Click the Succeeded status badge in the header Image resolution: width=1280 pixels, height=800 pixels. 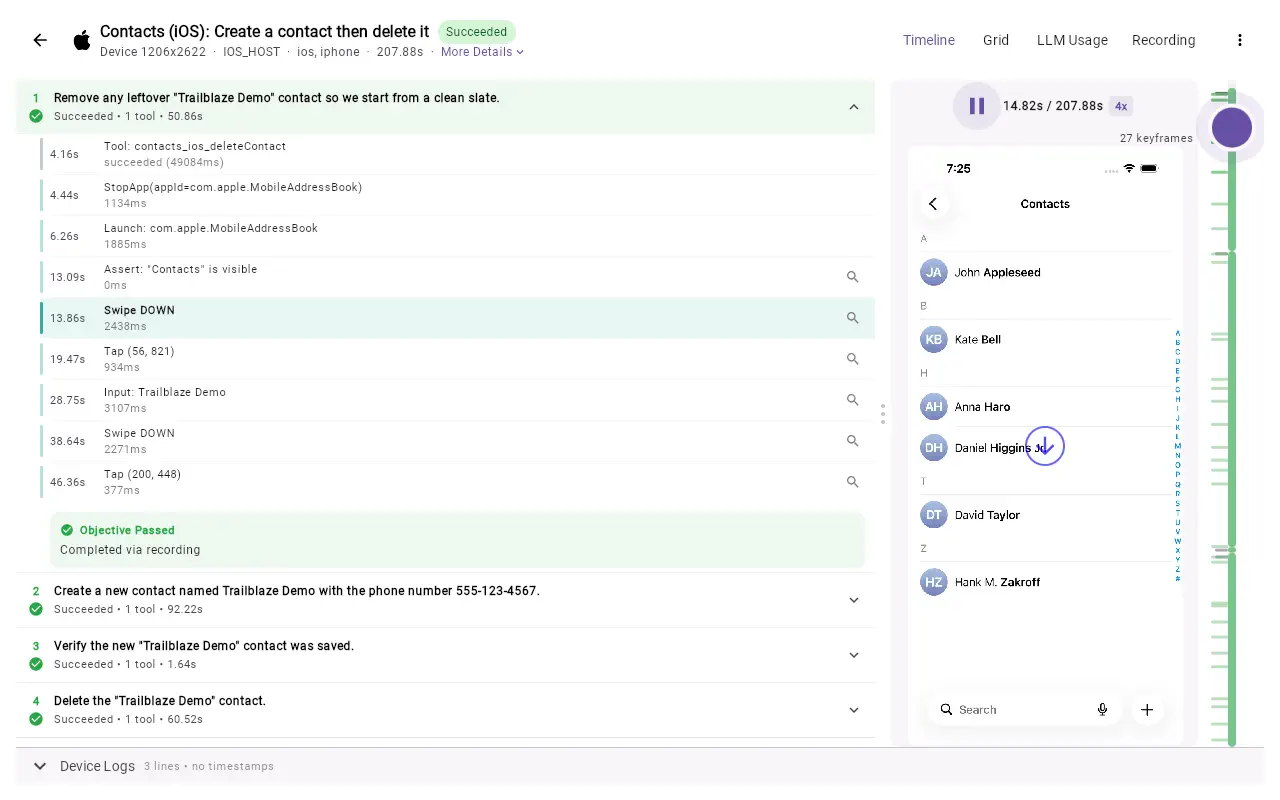click(x=477, y=32)
